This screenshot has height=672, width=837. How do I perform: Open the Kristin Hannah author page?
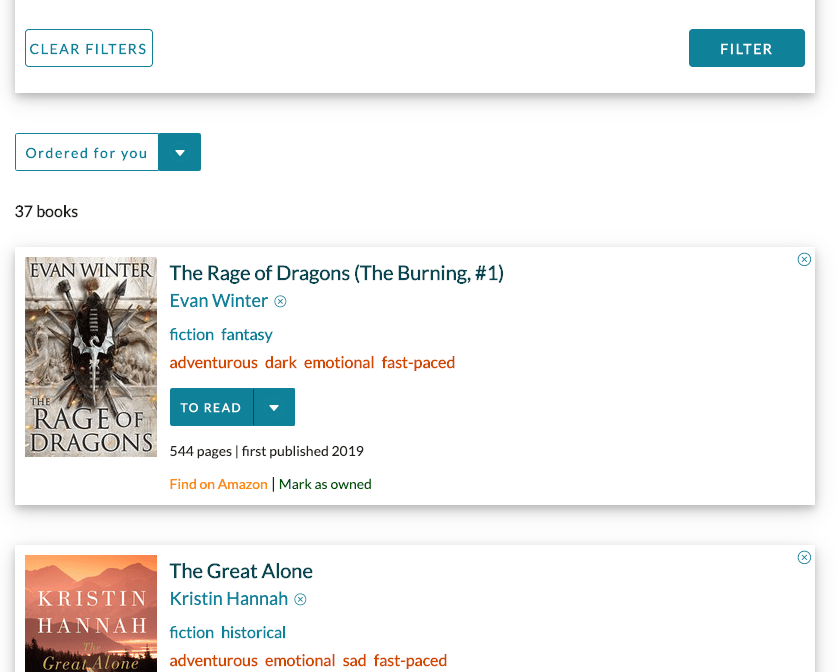tap(228, 599)
